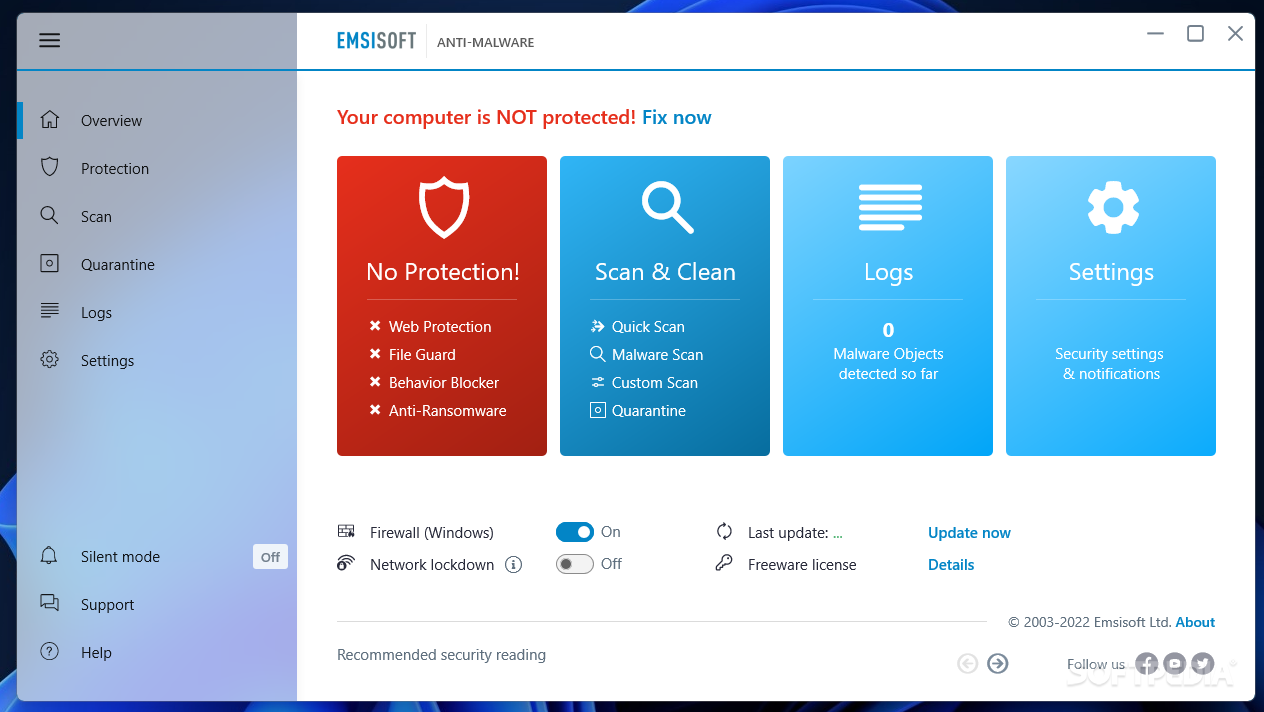The height and width of the screenshot is (712, 1264).
Task: Click Recommended security reading text
Action: click(x=441, y=655)
